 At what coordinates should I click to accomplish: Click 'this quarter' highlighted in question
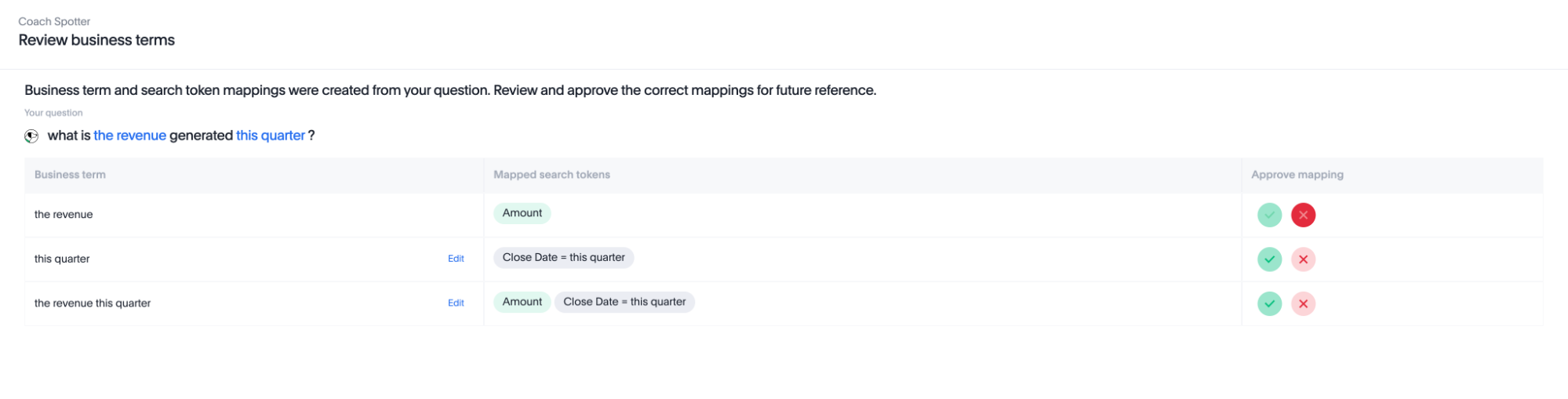coord(270,136)
